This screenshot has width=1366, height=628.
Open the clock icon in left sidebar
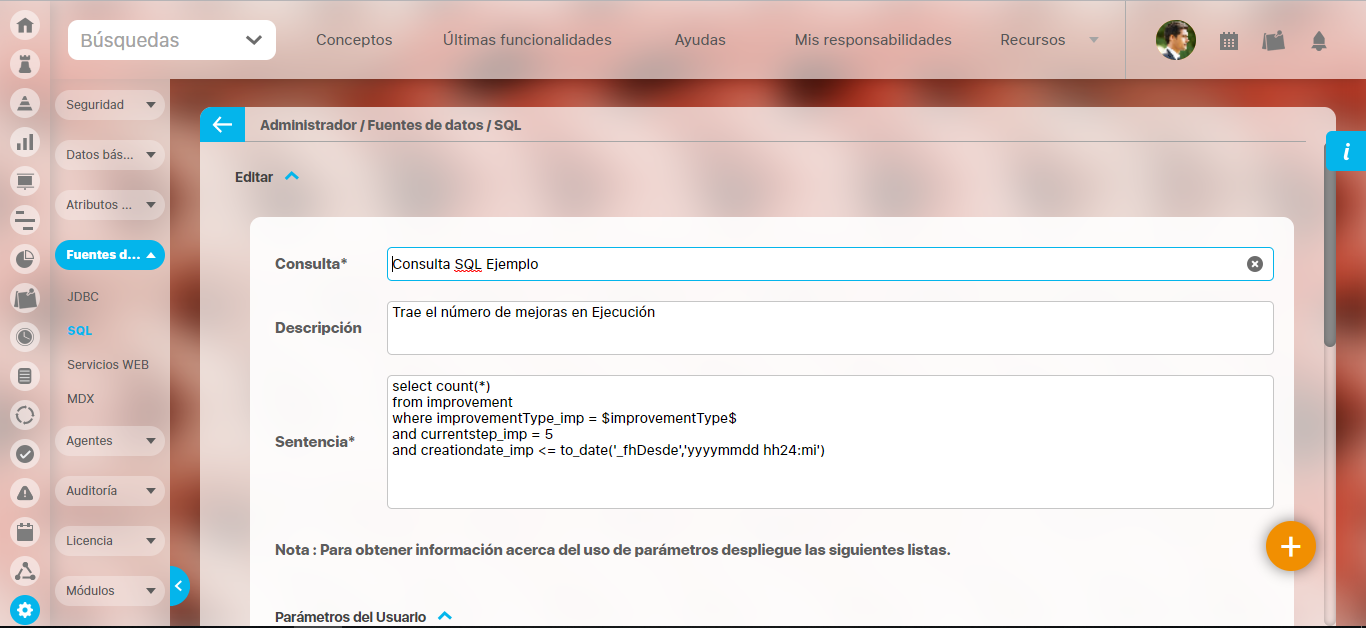[25, 337]
